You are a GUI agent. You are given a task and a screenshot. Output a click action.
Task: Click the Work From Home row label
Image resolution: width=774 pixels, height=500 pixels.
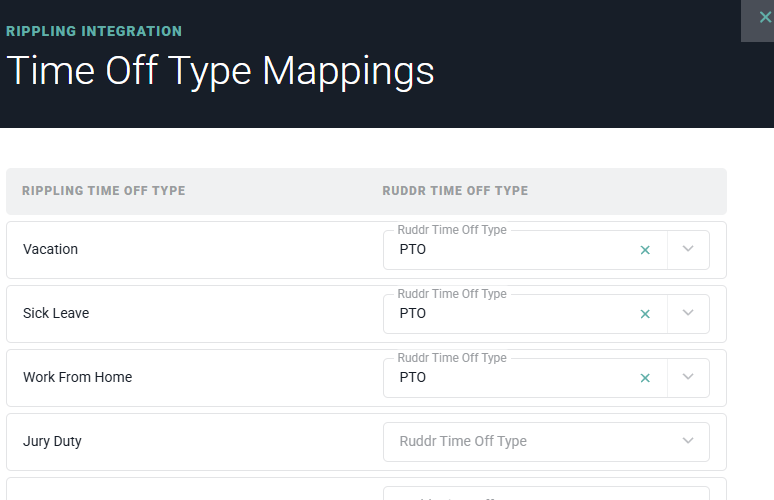coord(77,378)
